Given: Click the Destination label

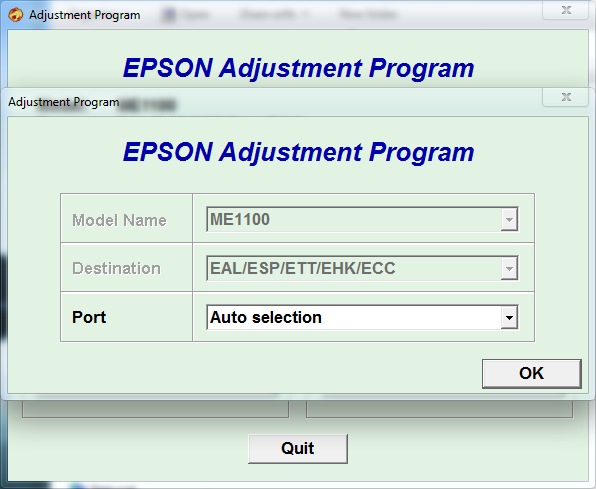Looking at the screenshot, I should pyautogui.click(x=116, y=268).
